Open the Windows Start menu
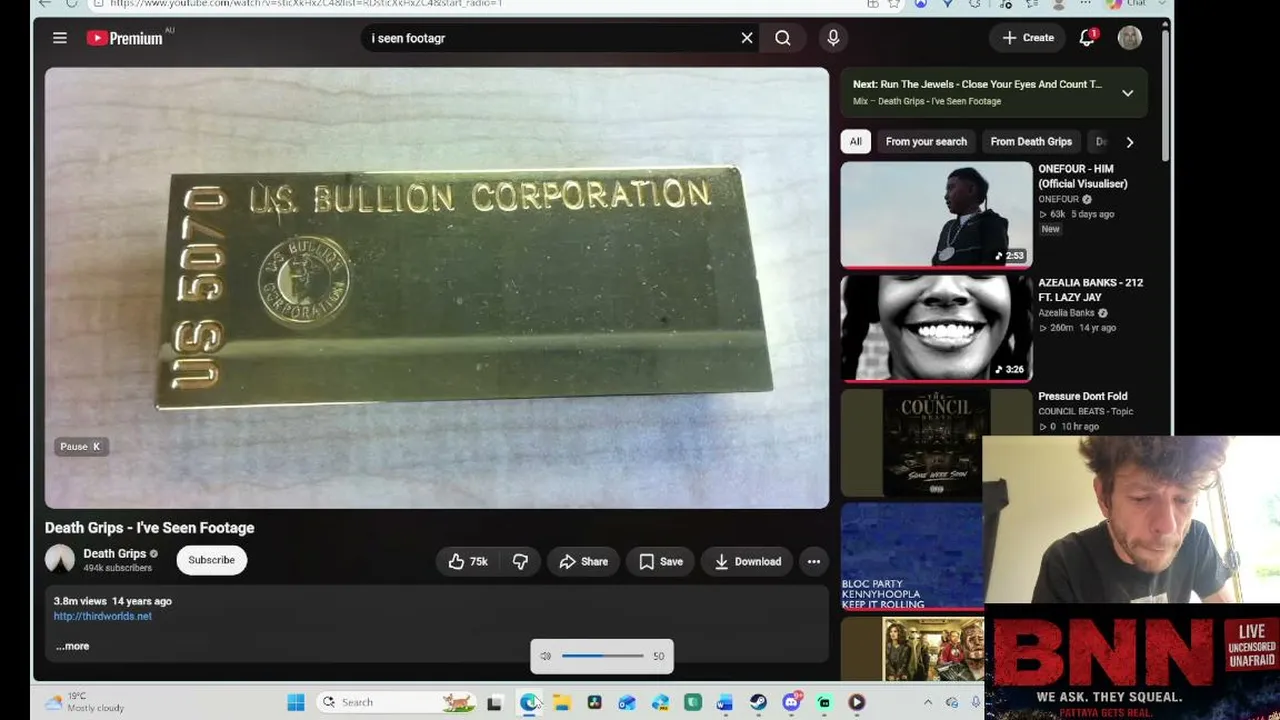 [296, 702]
